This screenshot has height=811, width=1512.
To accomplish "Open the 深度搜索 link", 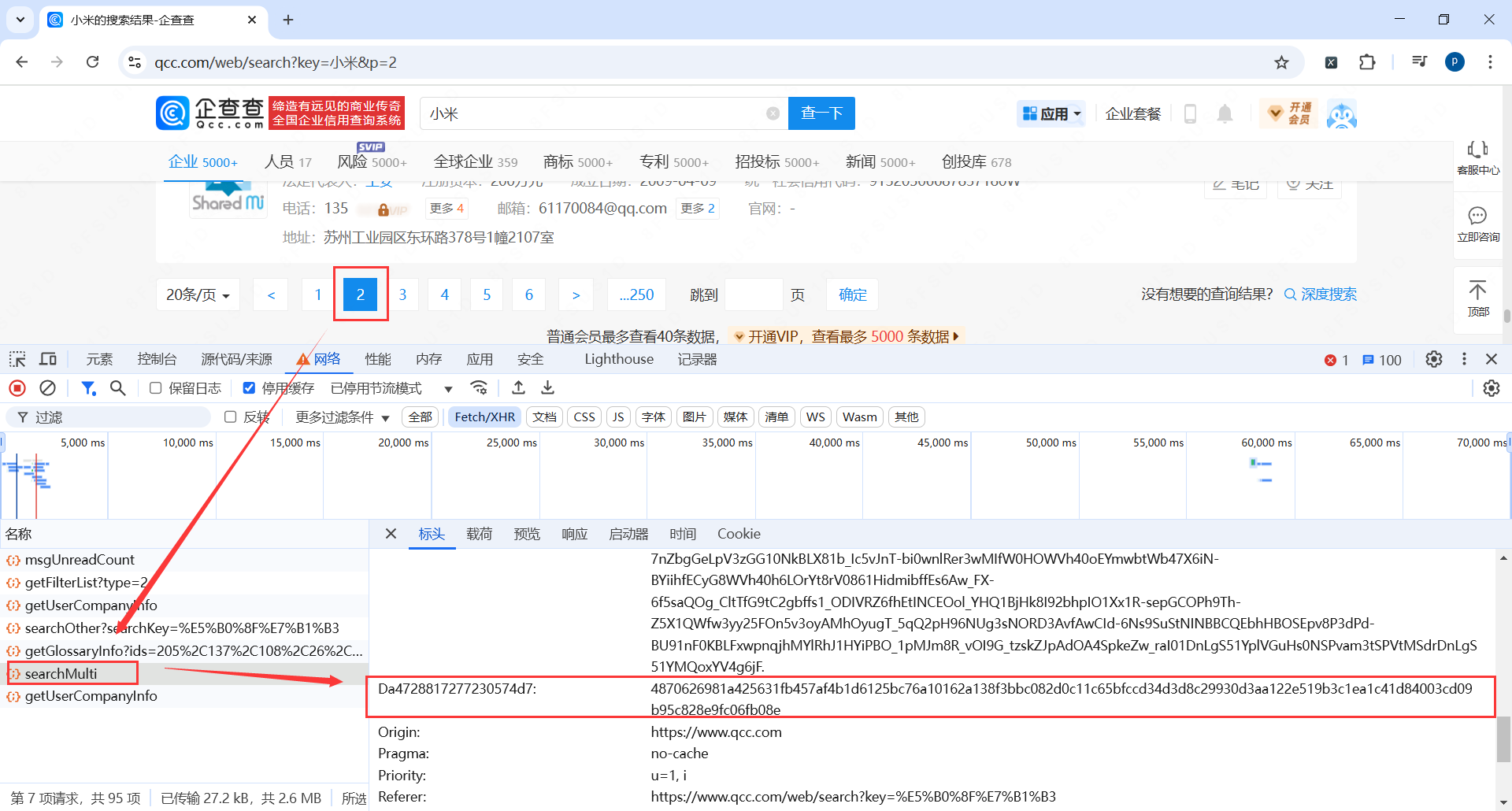I will (x=1321, y=294).
